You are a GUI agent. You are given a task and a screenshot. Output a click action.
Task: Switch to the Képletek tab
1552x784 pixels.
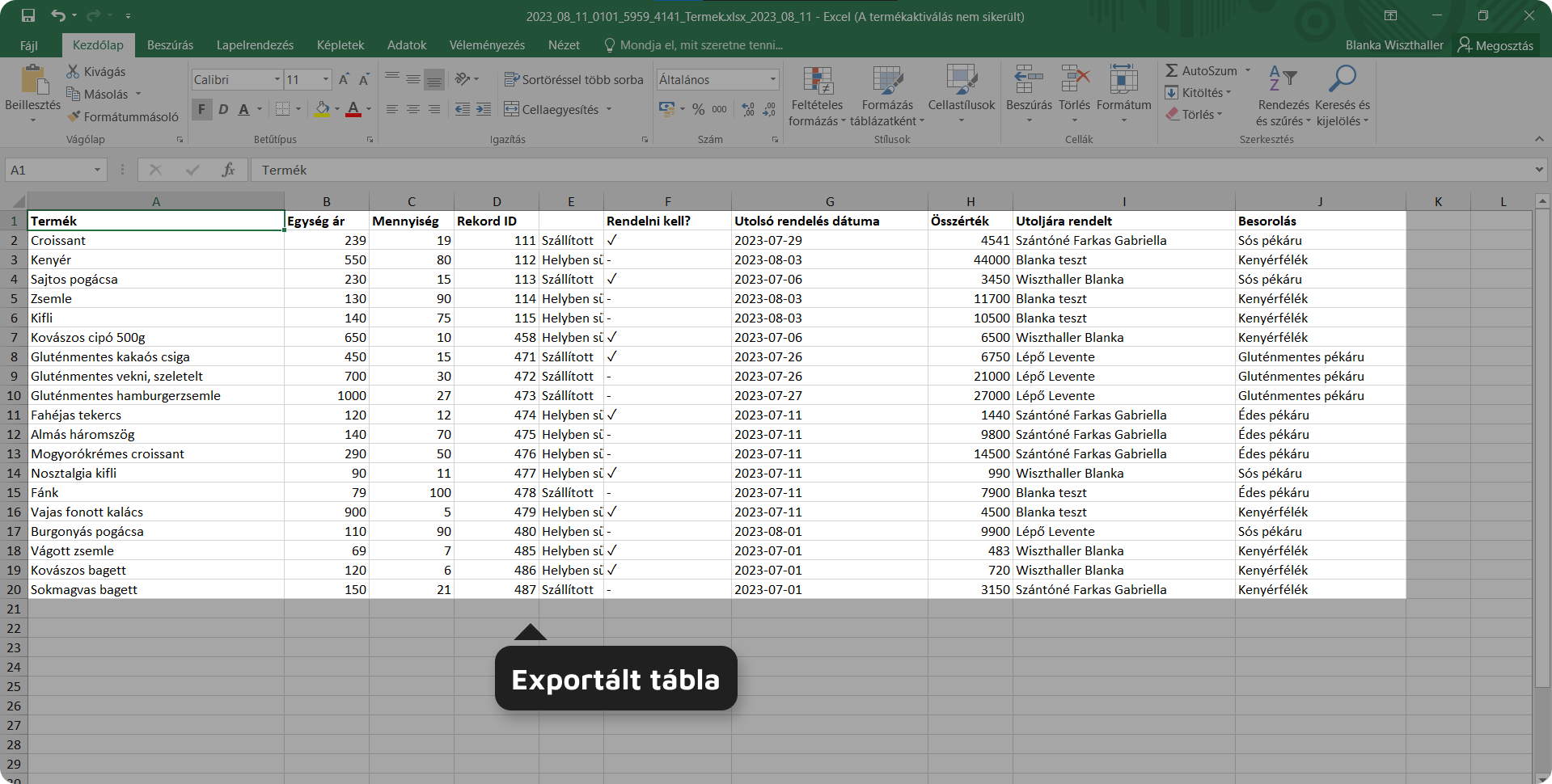[340, 45]
